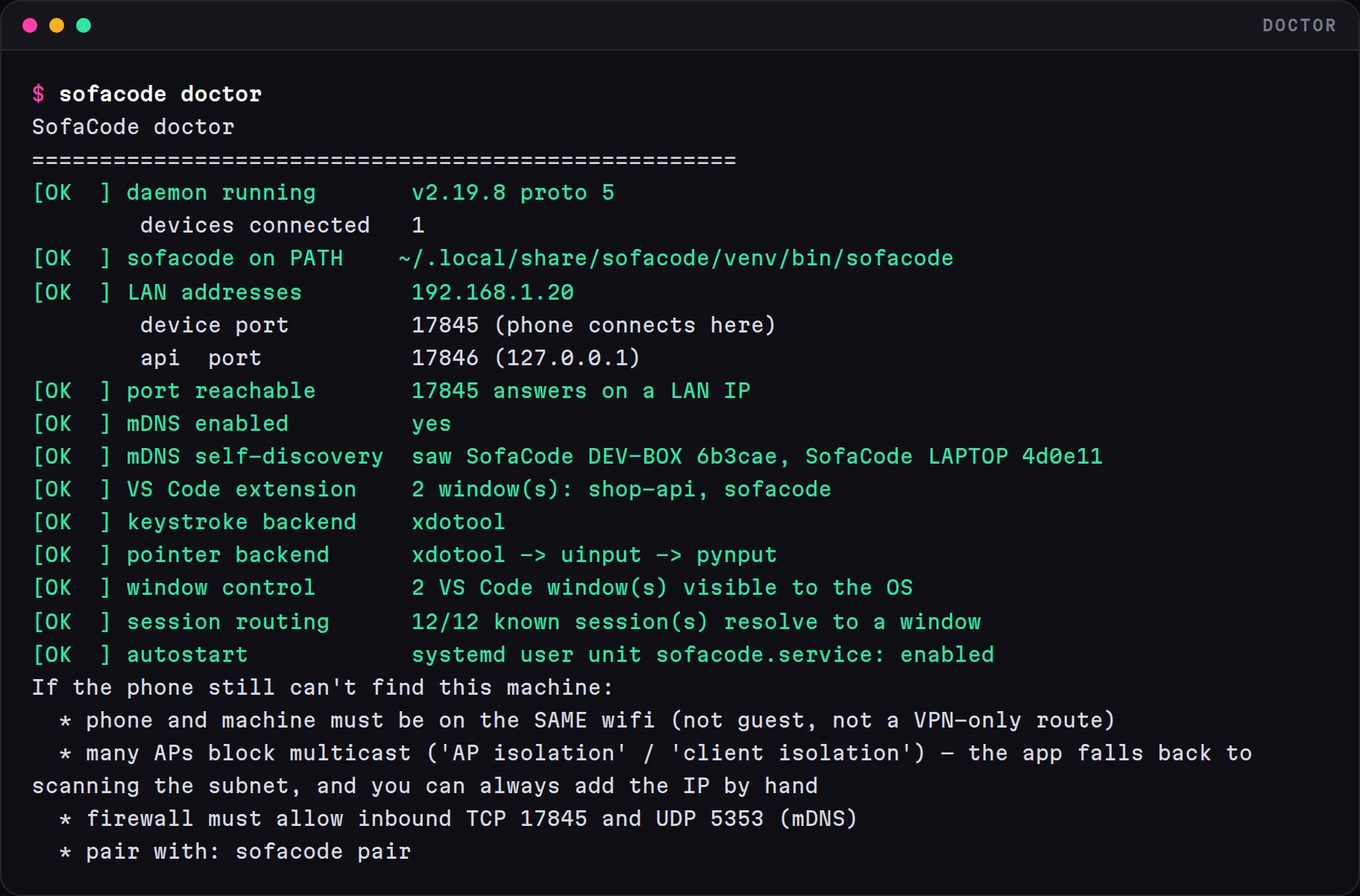
Task: Click the [OK ] tag beside autostart
Action: [x=72, y=654]
